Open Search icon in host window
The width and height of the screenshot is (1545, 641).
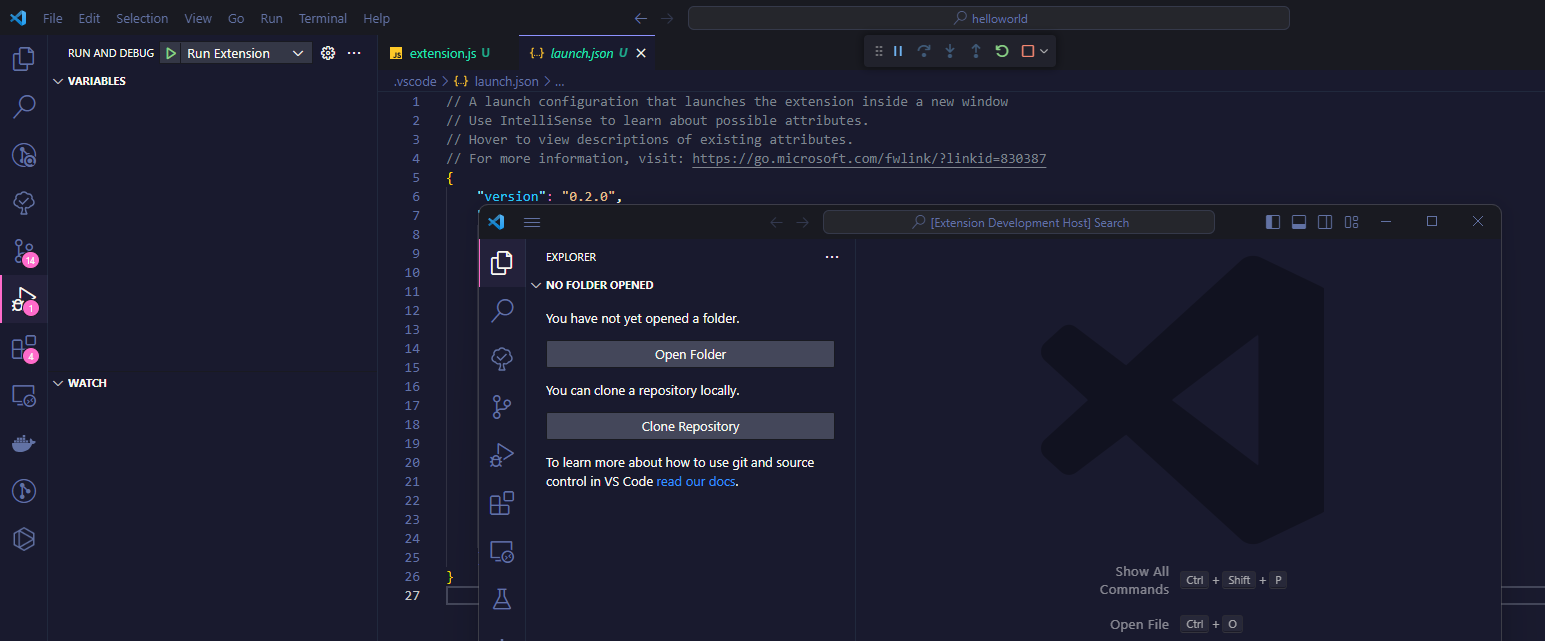[502, 311]
